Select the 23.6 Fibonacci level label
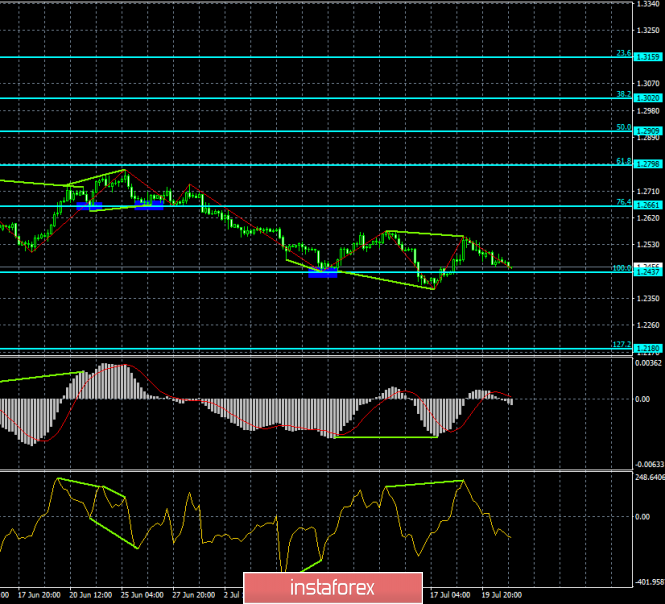The image size is (665, 604). click(x=623, y=53)
